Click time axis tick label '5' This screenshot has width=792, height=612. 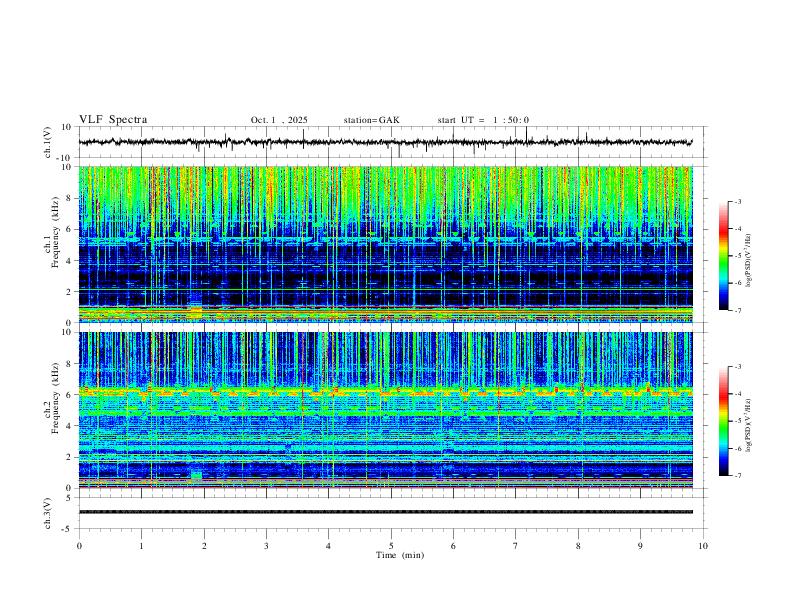pos(391,546)
